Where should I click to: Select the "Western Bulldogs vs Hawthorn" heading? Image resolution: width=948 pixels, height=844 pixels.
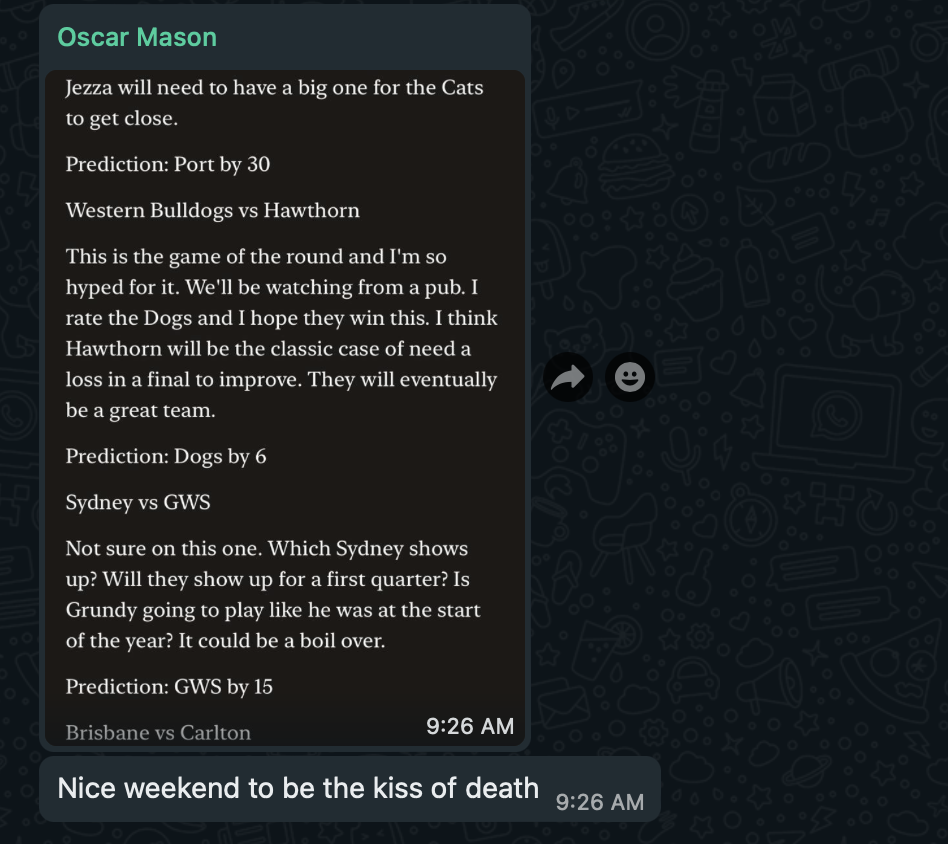point(212,210)
